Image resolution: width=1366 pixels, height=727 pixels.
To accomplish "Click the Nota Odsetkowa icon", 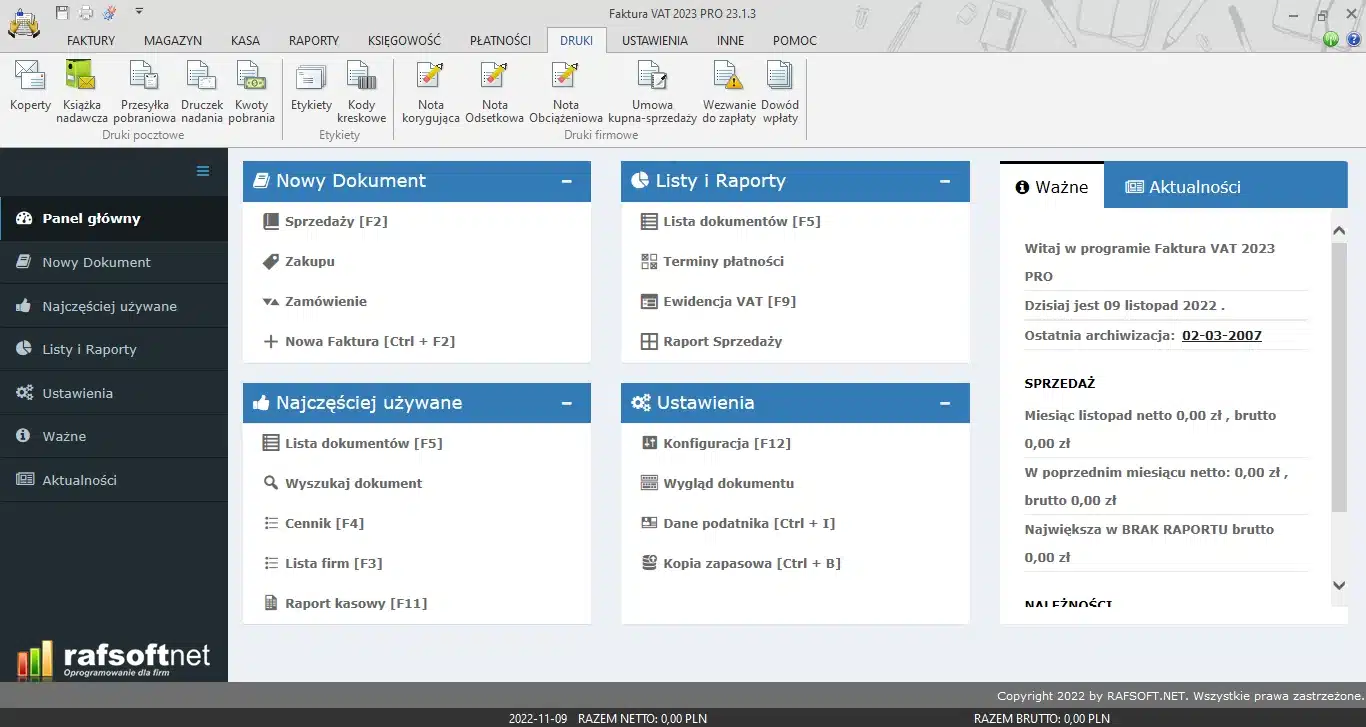I will pos(493,90).
